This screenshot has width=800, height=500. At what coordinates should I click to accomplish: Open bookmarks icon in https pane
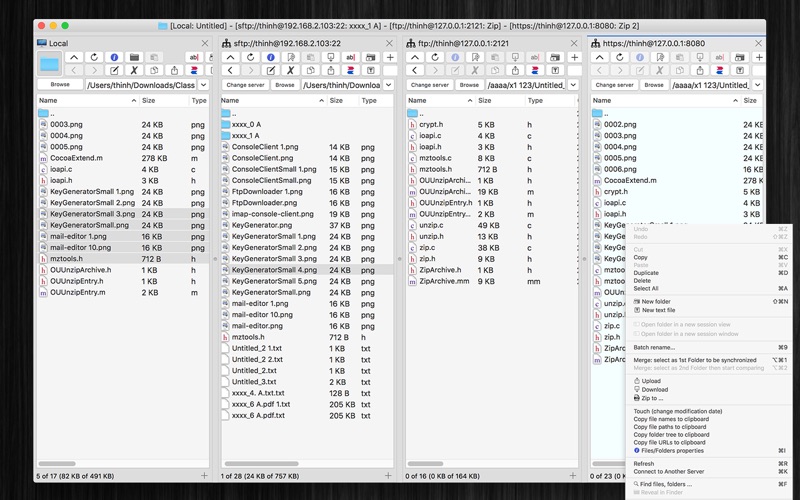[660, 57]
